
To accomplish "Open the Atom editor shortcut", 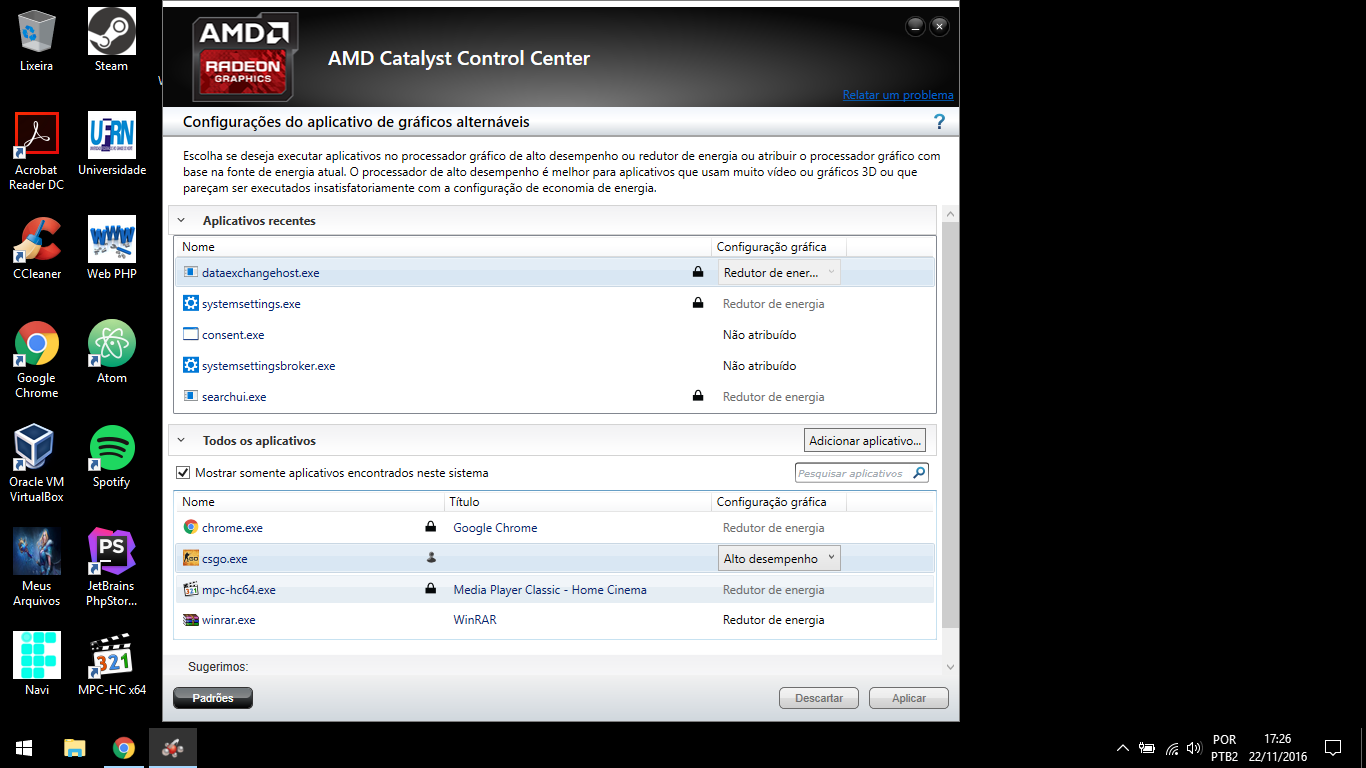I will 112,351.
